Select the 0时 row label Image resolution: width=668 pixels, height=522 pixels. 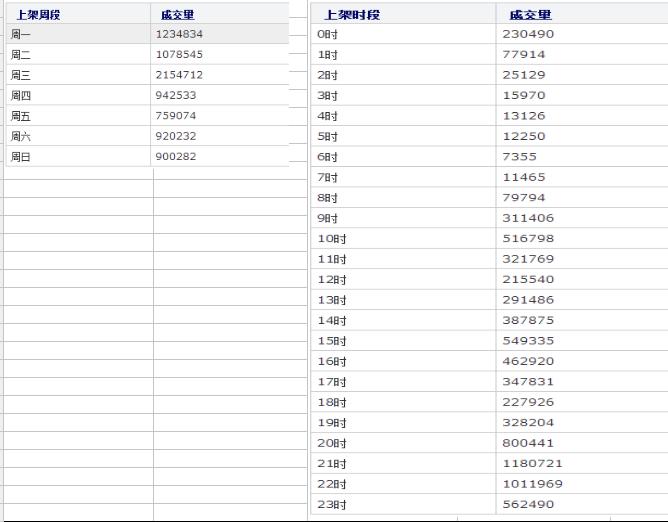coord(327,34)
